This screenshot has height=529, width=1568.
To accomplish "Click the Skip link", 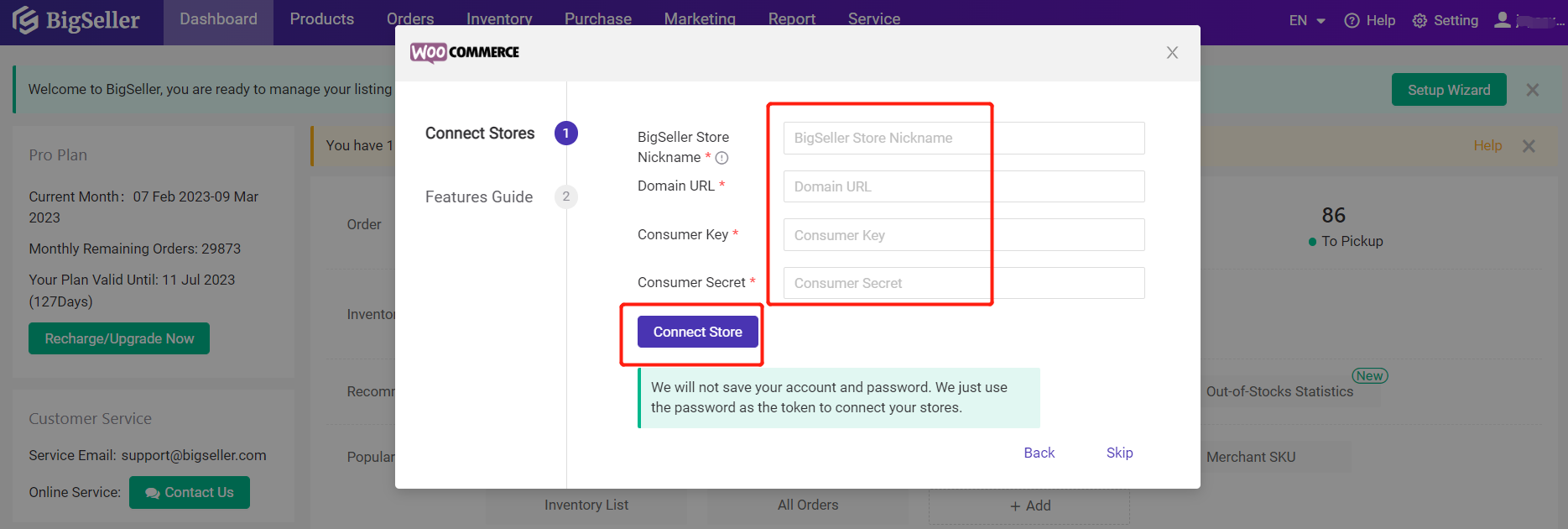I will (x=1120, y=453).
